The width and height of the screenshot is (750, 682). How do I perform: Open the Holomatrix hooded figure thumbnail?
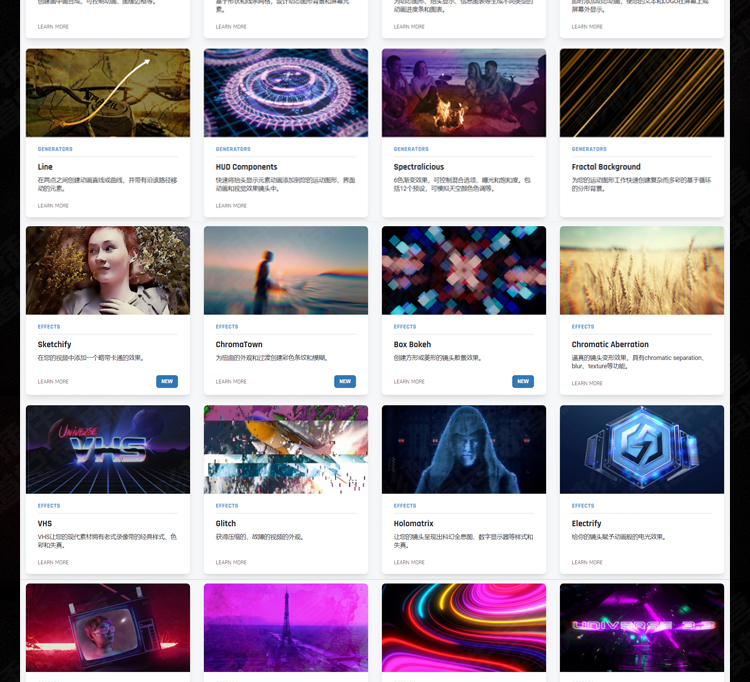464,450
